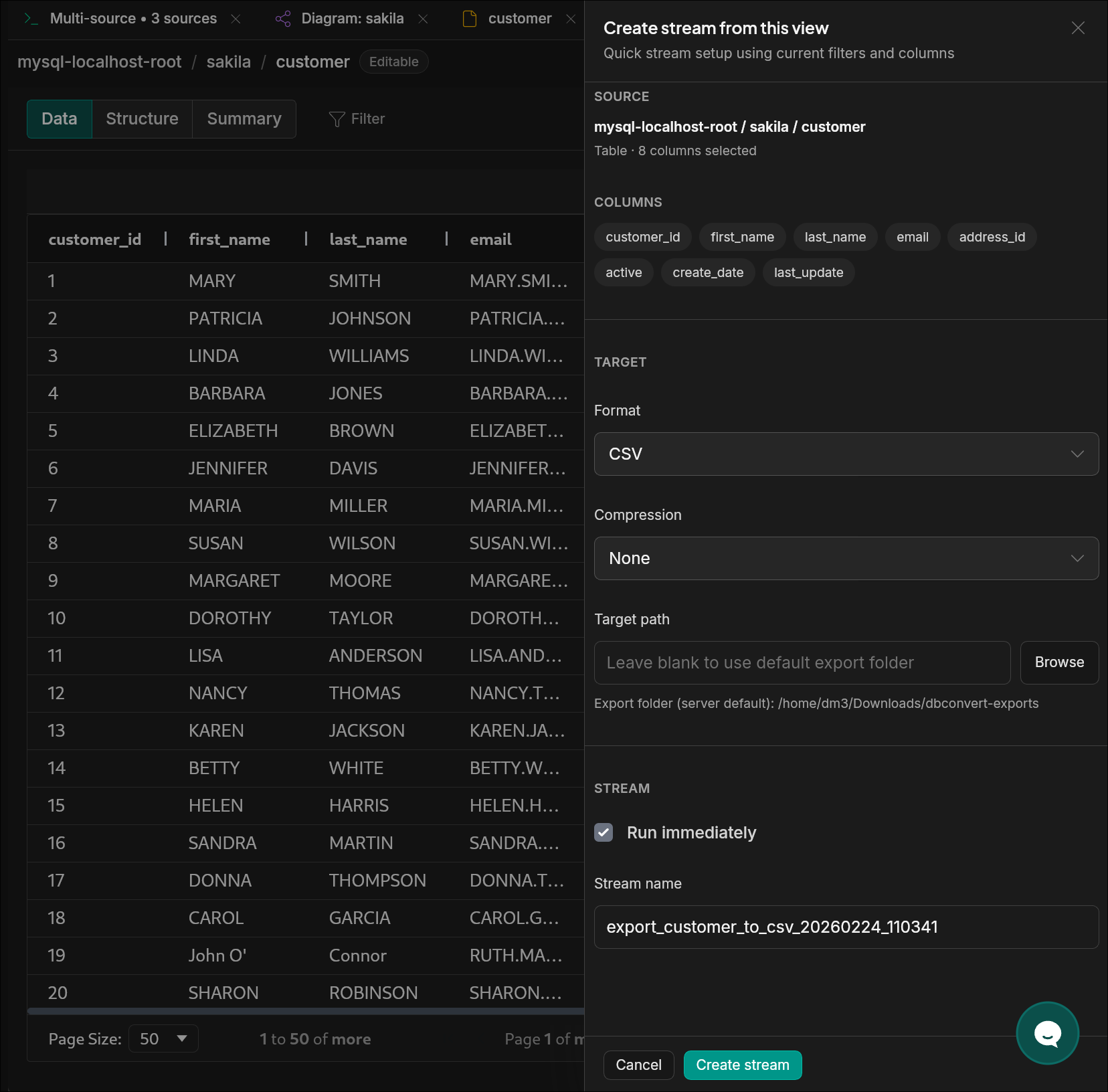
Task: Close the Multi-source tab
Action: (236, 19)
